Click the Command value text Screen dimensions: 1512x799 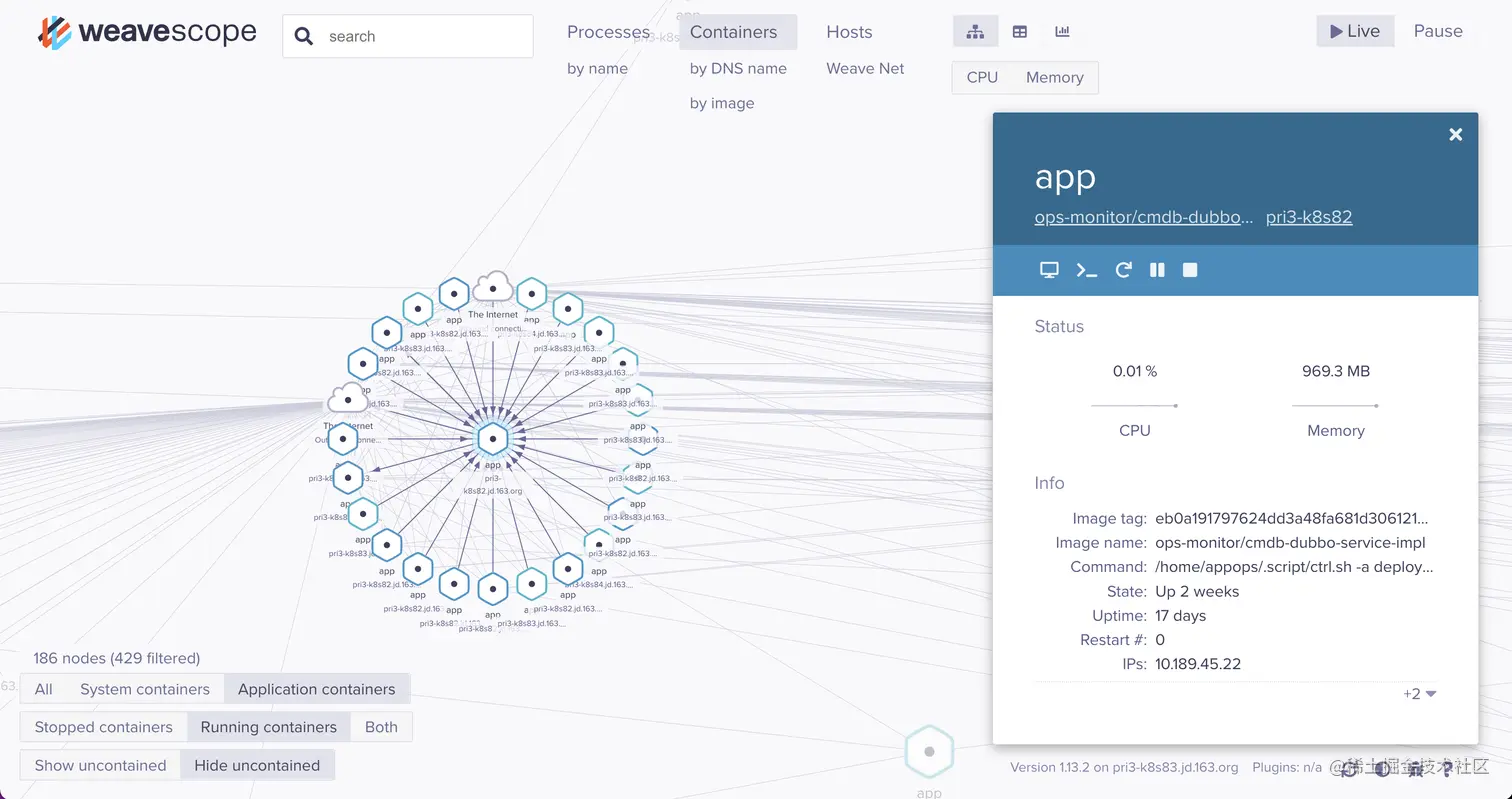[x=1295, y=566]
